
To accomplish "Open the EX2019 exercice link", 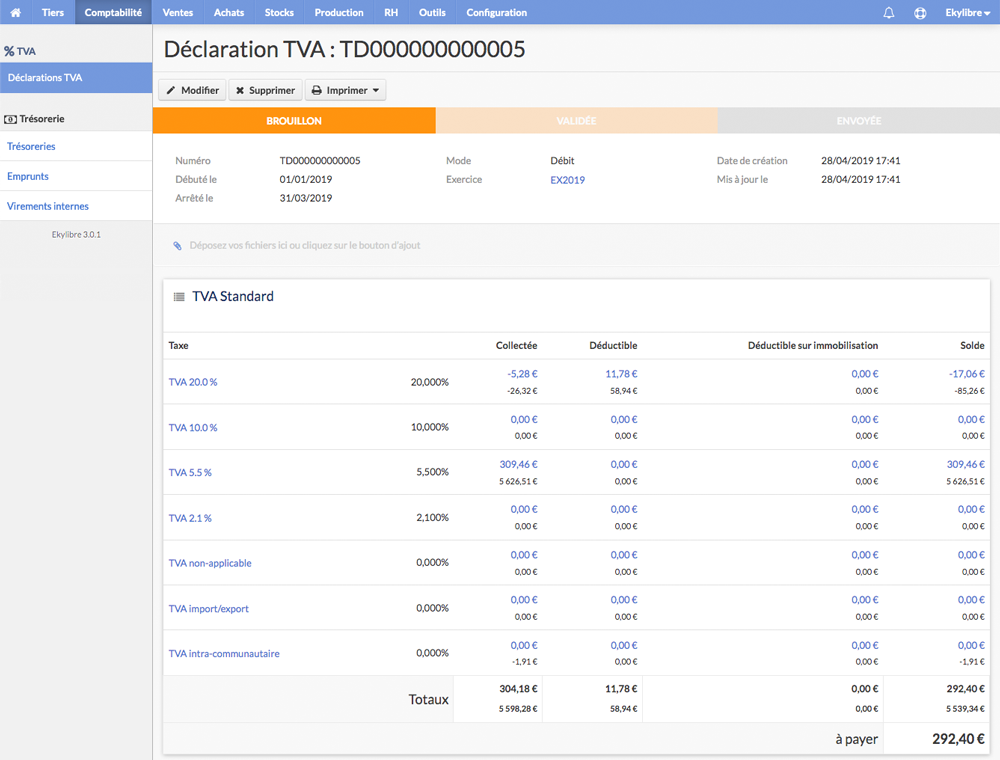I will [x=568, y=180].
